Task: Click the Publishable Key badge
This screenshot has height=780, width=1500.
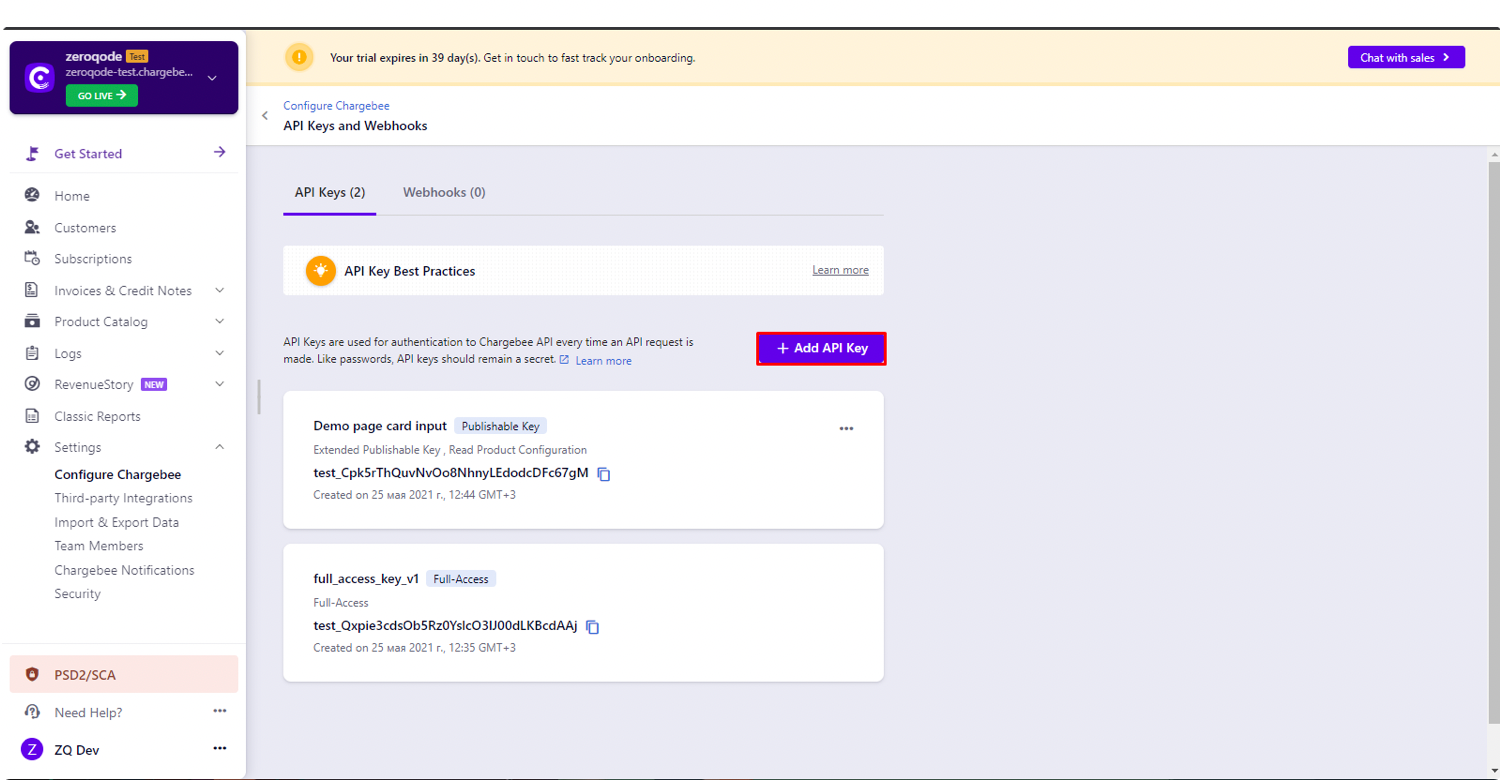Action: click(501, 426)
